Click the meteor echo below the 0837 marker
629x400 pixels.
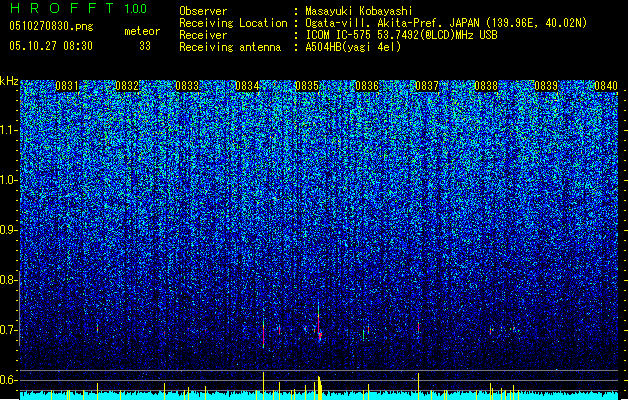tap(418, 327)
